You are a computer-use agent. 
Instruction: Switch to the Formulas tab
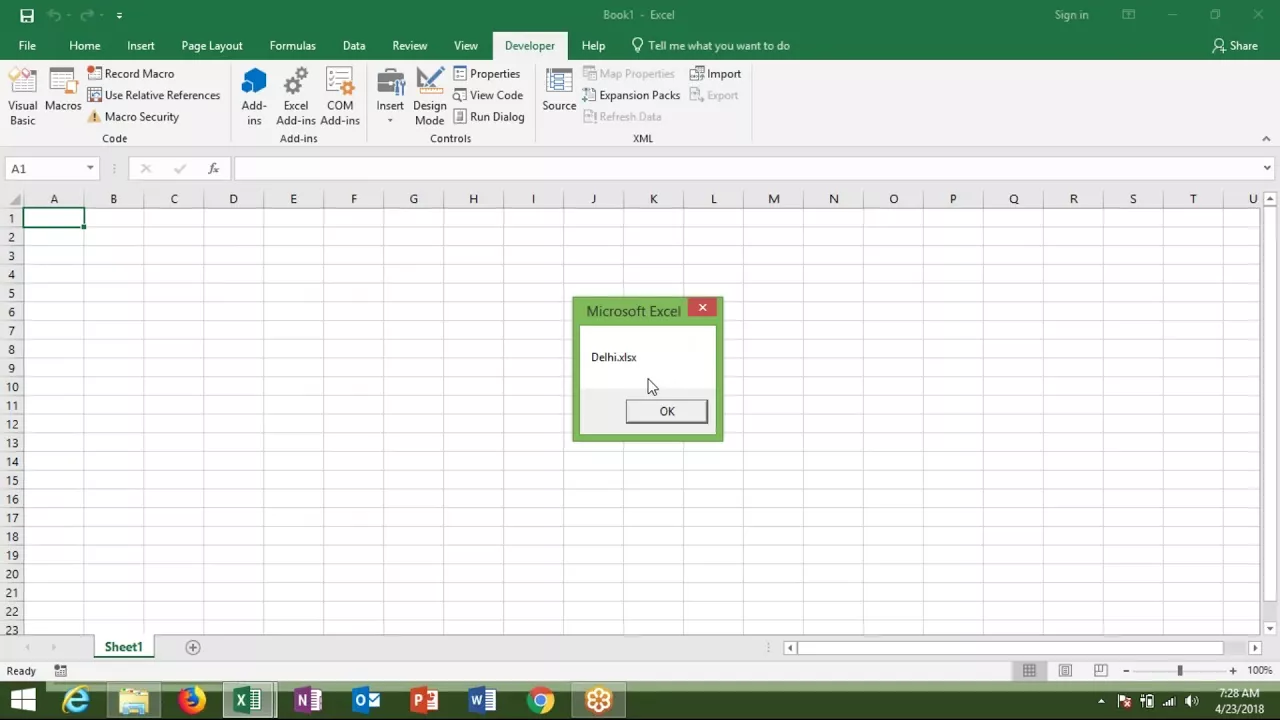pos(293,46)
